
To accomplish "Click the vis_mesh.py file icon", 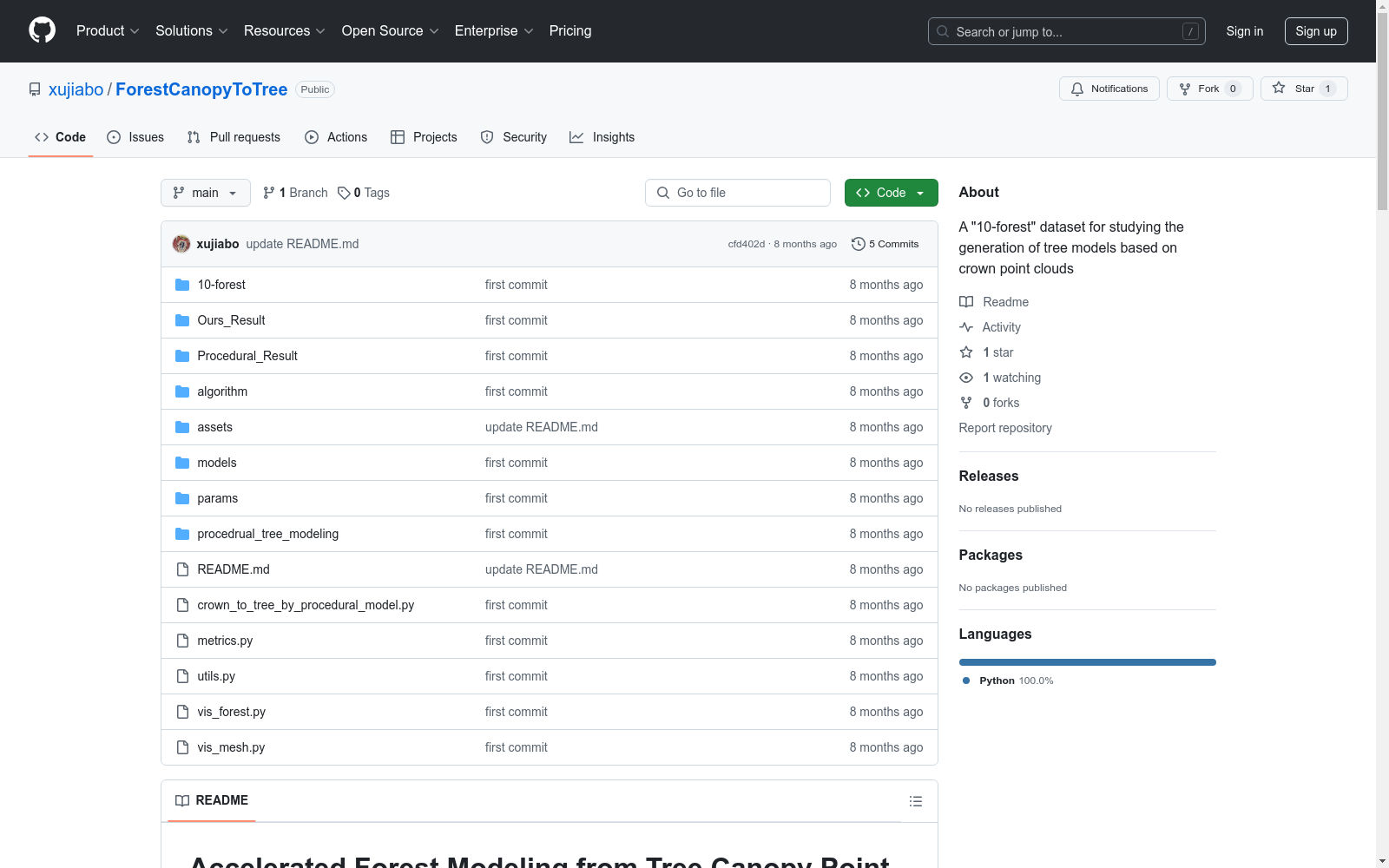I will click(x=182, y=747).
